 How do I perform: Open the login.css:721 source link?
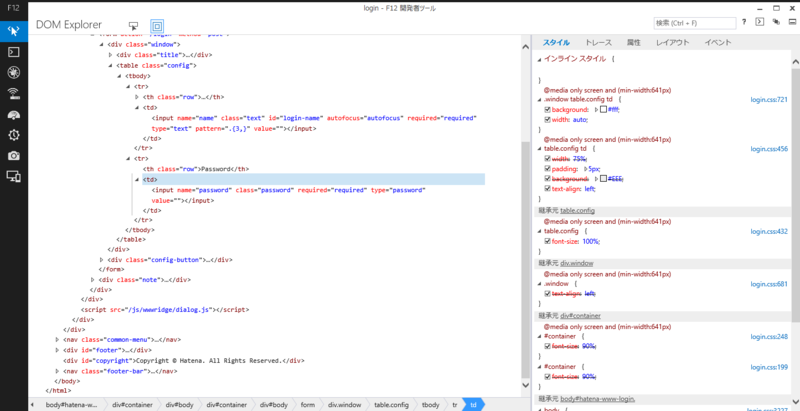(x=769, y=99)
